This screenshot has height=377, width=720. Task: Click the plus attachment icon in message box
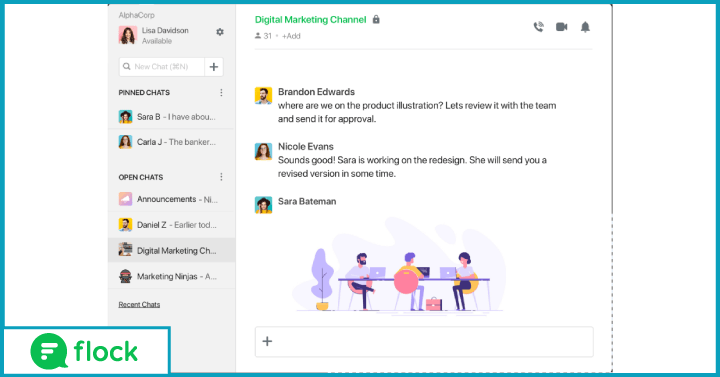tap(267, 341)
